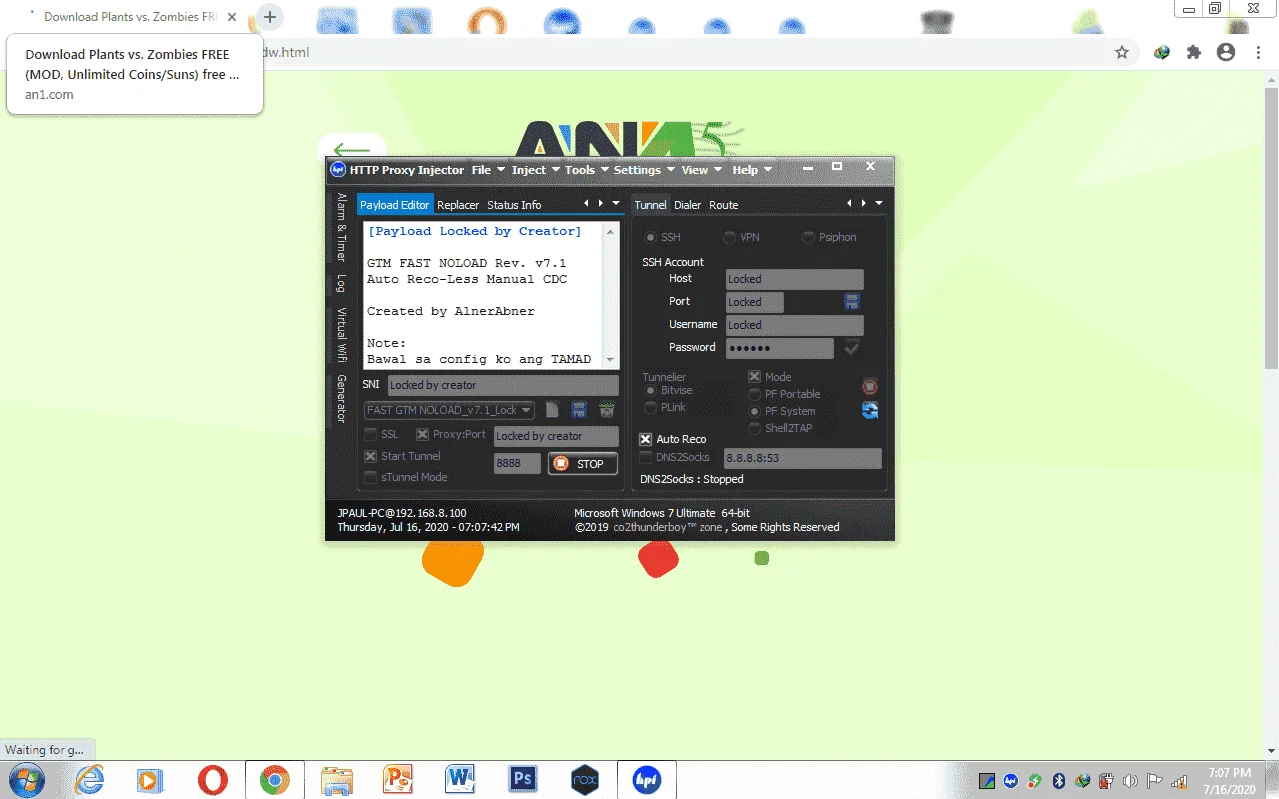1279x799 pixels.
Task: Click the Action Center flag tray icon
Action: click(x=1154, y=781)
